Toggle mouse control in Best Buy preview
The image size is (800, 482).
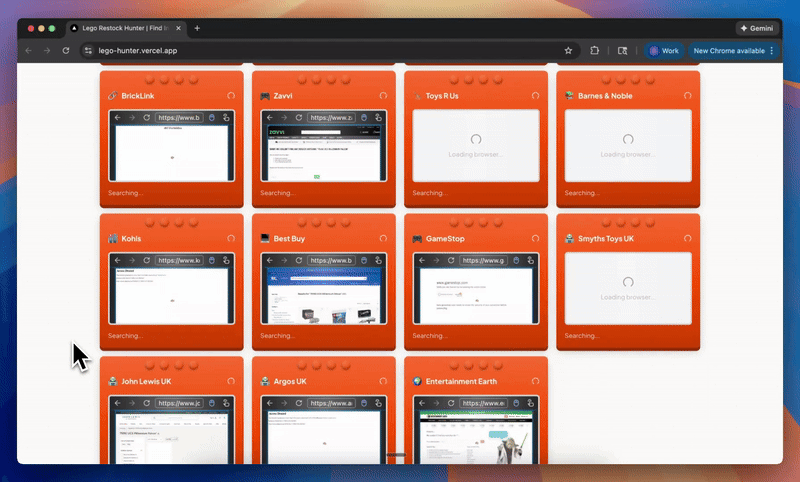(x=364, y=260)
